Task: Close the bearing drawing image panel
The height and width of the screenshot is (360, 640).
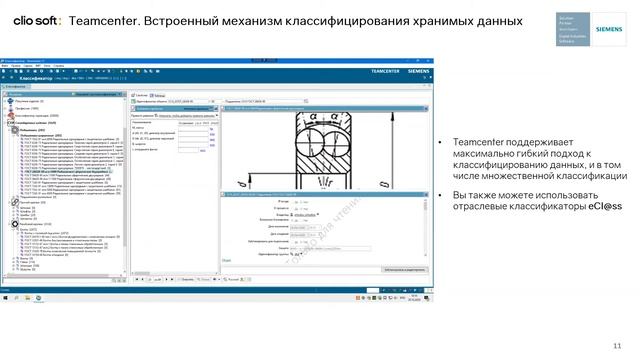Action: [x=426, y=109]
